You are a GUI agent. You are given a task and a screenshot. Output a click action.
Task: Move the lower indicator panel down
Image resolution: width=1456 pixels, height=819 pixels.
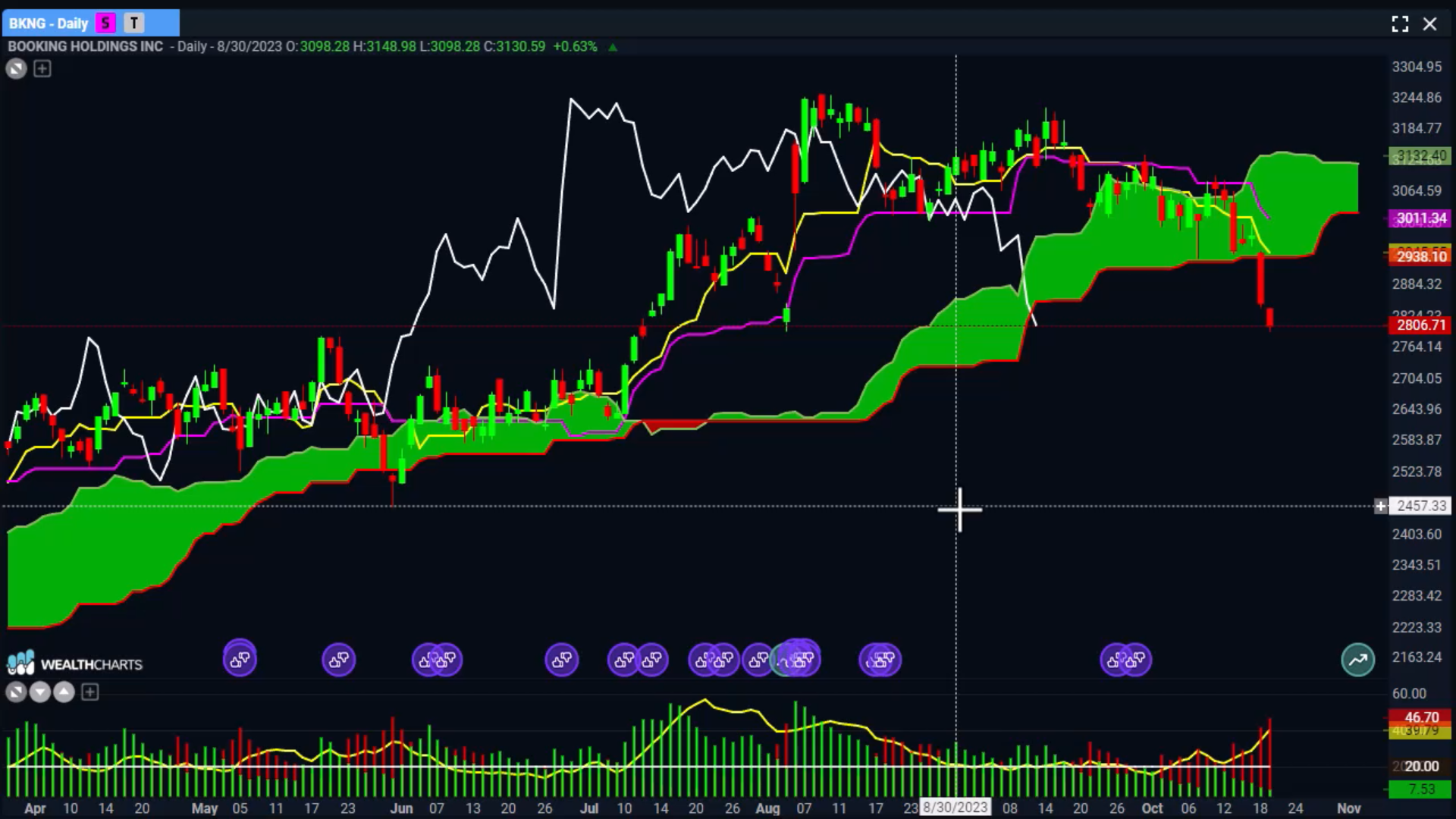tap(40, 692)
